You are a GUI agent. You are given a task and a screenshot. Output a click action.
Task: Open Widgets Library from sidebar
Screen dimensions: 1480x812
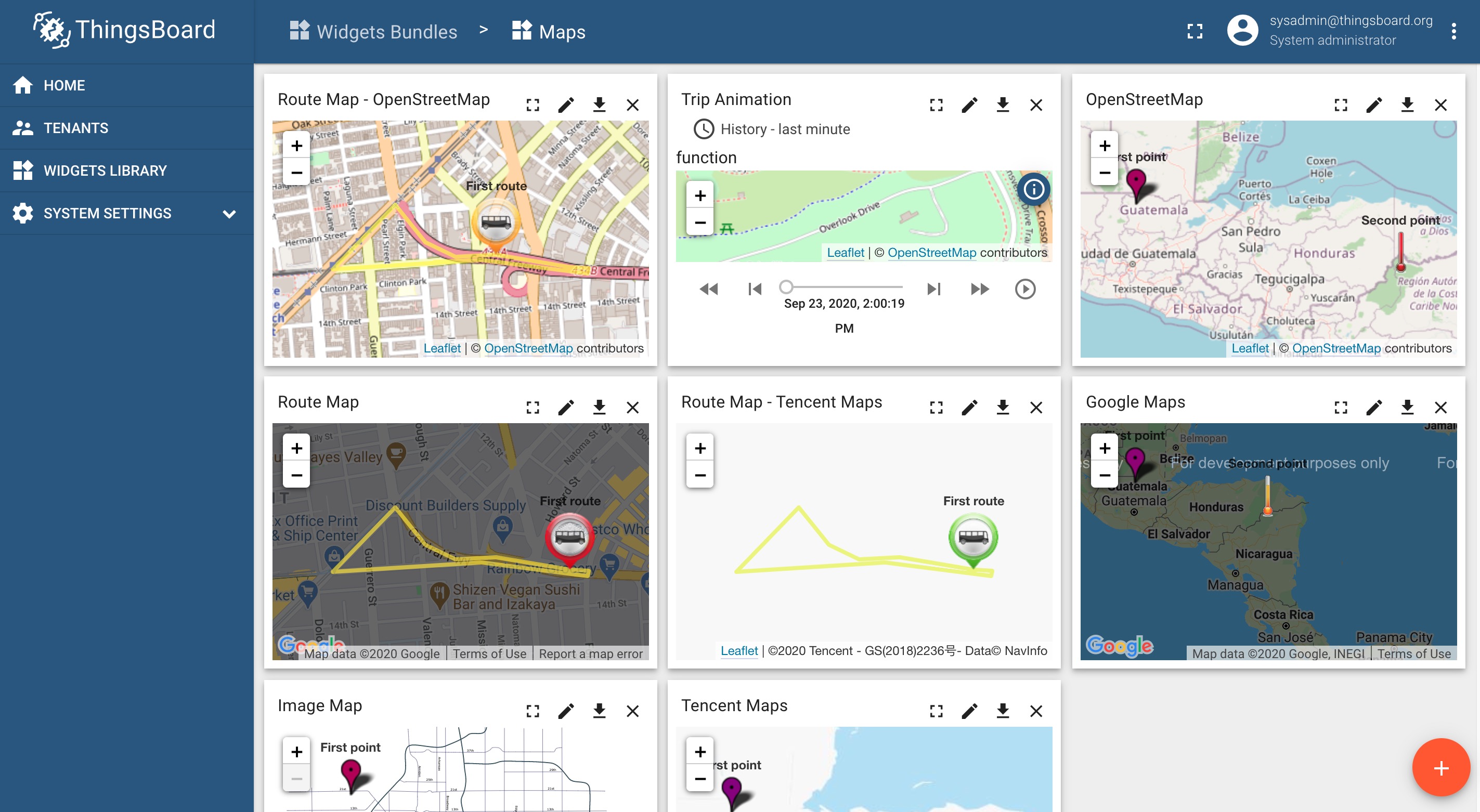pos(105,171)
